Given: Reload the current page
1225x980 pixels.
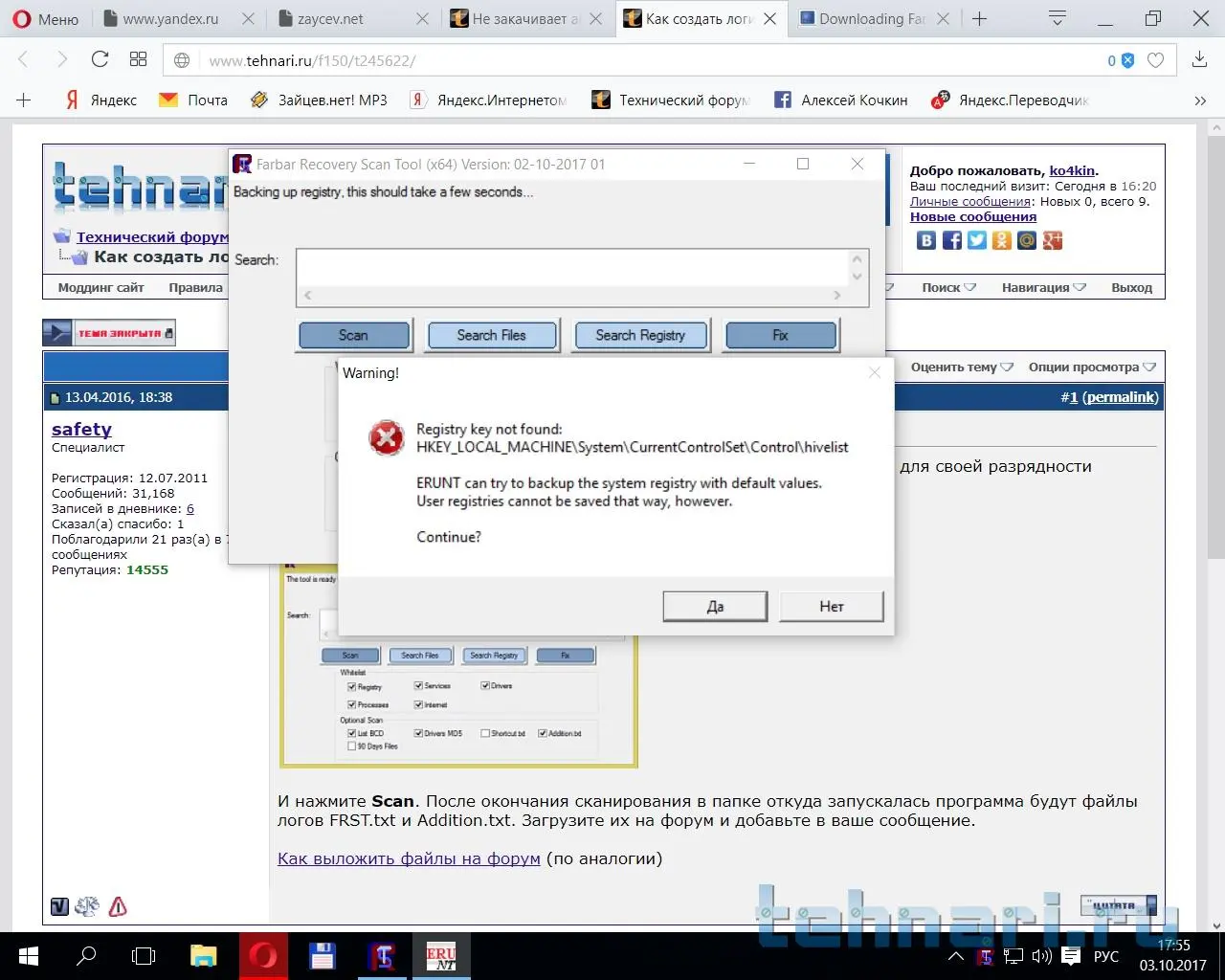Looking at the screenshot, I should (100, 59).
